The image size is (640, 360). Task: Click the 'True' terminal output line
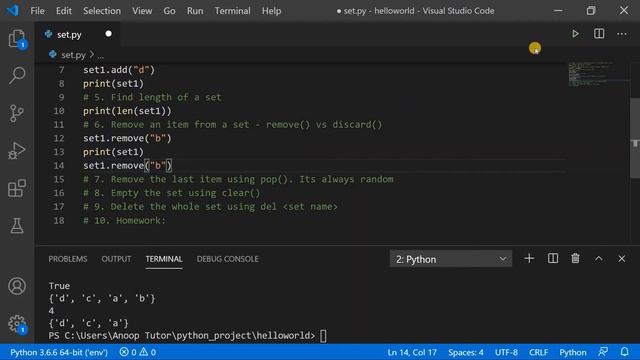59,286
